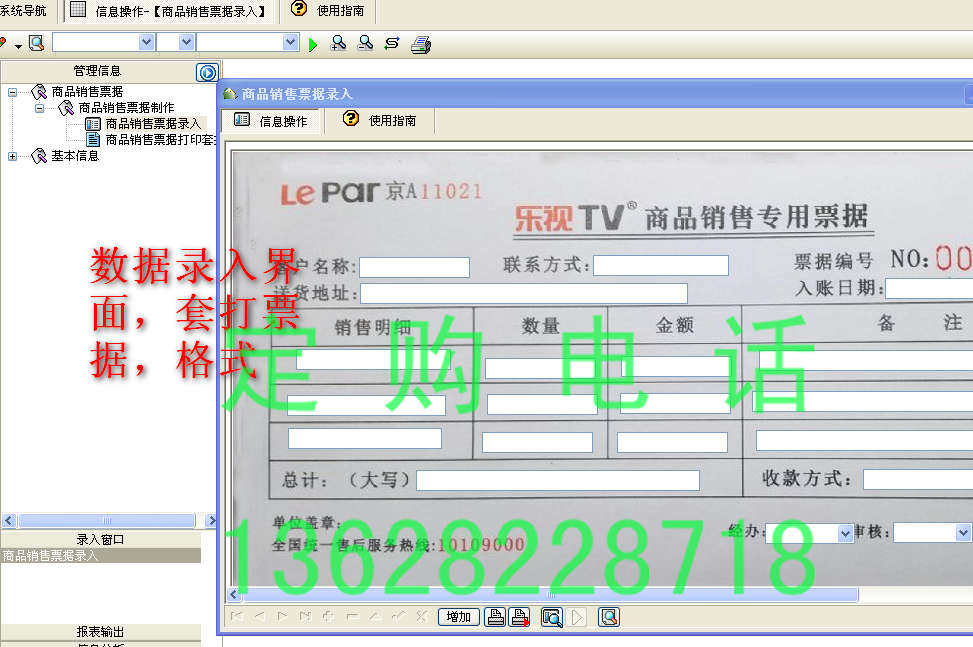The width and height of the screenshot is (973, 647).
Task: Click the zoom-in magnifier icon in top toolbar
Action: pos(338,43)
